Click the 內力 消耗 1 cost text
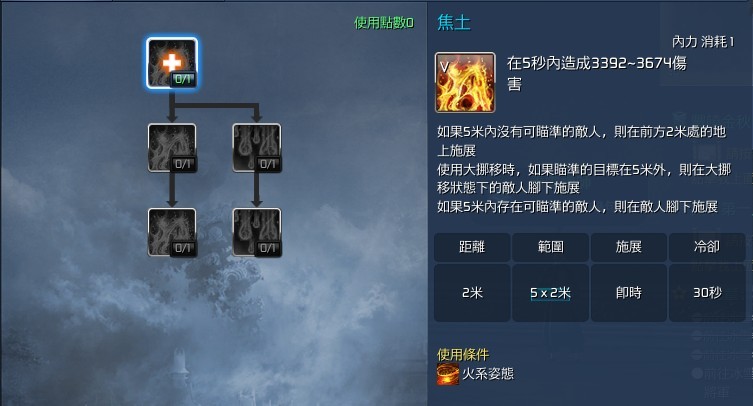The image size is (753, 406). click(x=703, y=42)
